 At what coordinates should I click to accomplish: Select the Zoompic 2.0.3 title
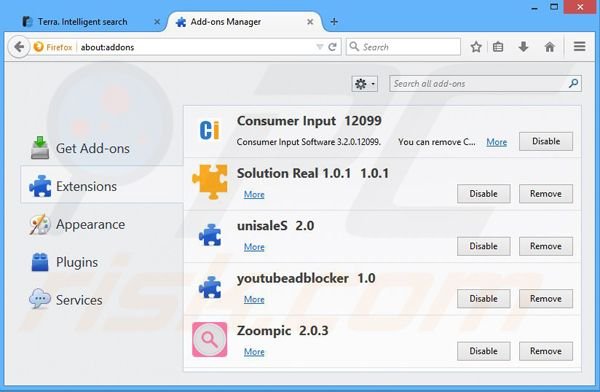tap(282, 330)
